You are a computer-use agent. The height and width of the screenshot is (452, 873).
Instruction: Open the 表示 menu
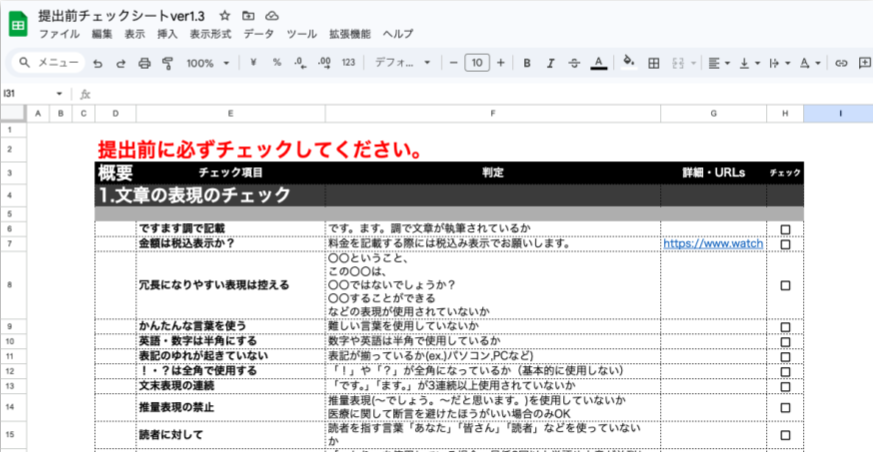click(x=134, y=34)
